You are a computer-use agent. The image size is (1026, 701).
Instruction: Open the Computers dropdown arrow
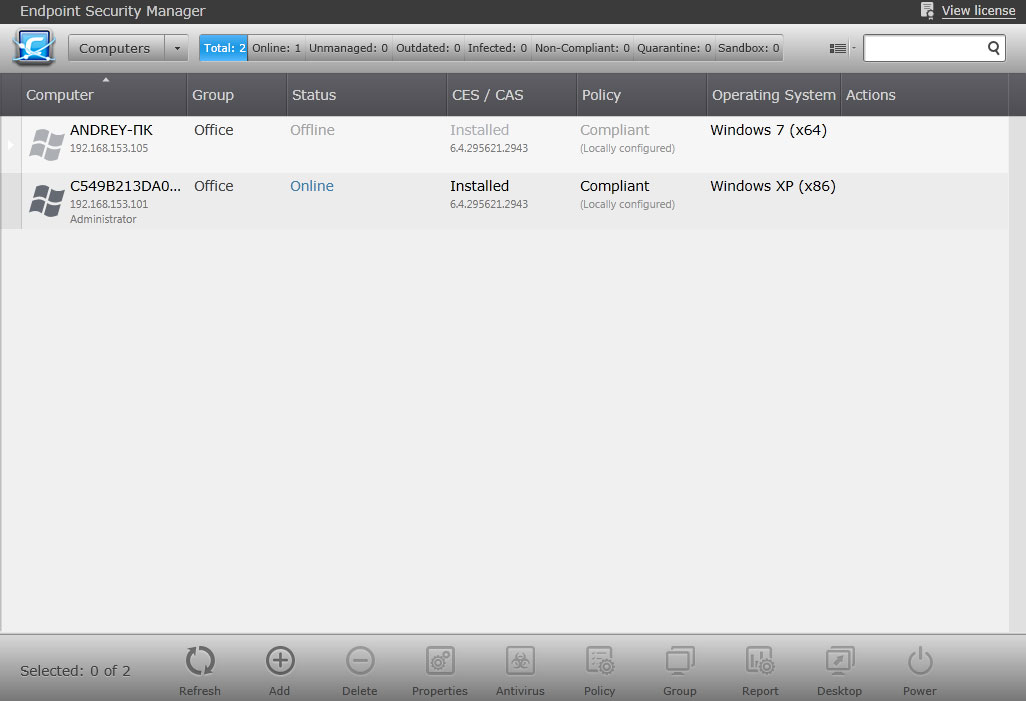coord(177,48)
